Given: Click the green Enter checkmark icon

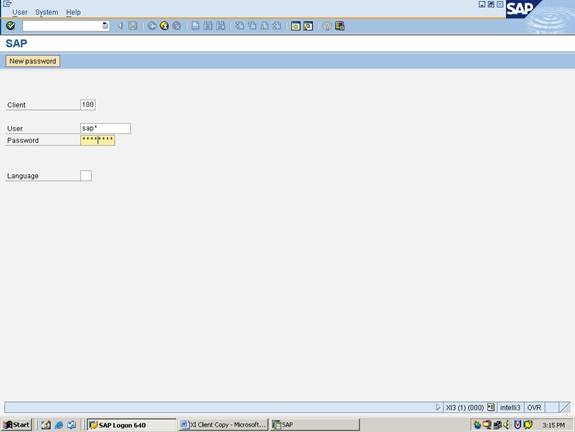Looking at the screenshot, I should [11, 26].
